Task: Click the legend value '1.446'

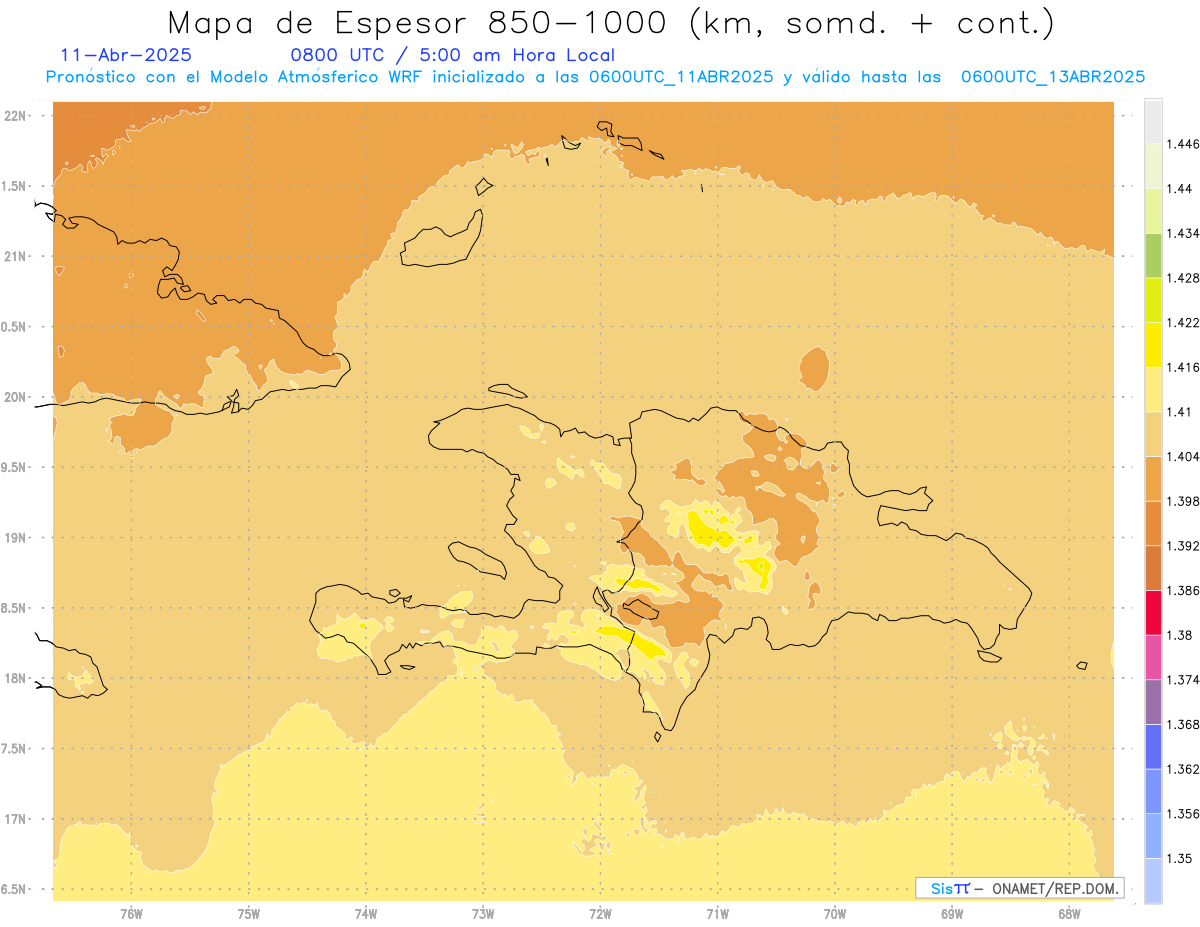Action: click(x=1184, y=144)
